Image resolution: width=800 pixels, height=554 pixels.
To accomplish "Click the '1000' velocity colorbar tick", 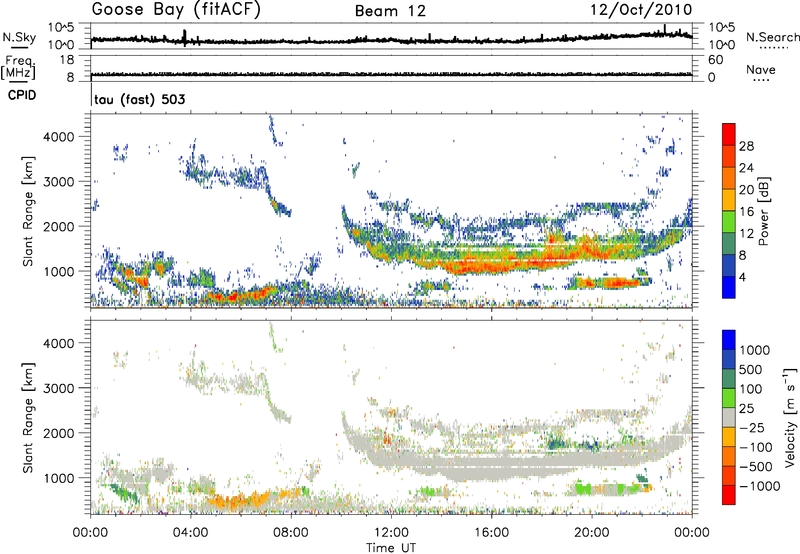I will 755,350.
